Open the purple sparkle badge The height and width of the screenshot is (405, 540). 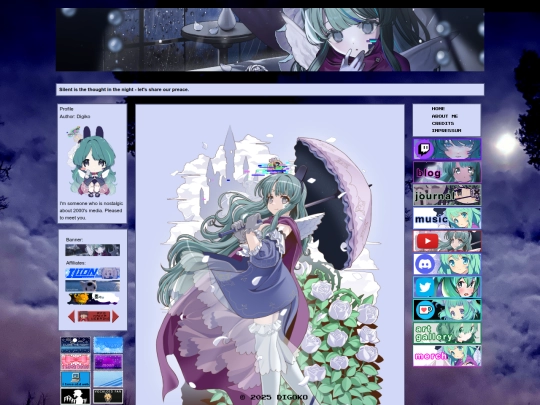108,362
